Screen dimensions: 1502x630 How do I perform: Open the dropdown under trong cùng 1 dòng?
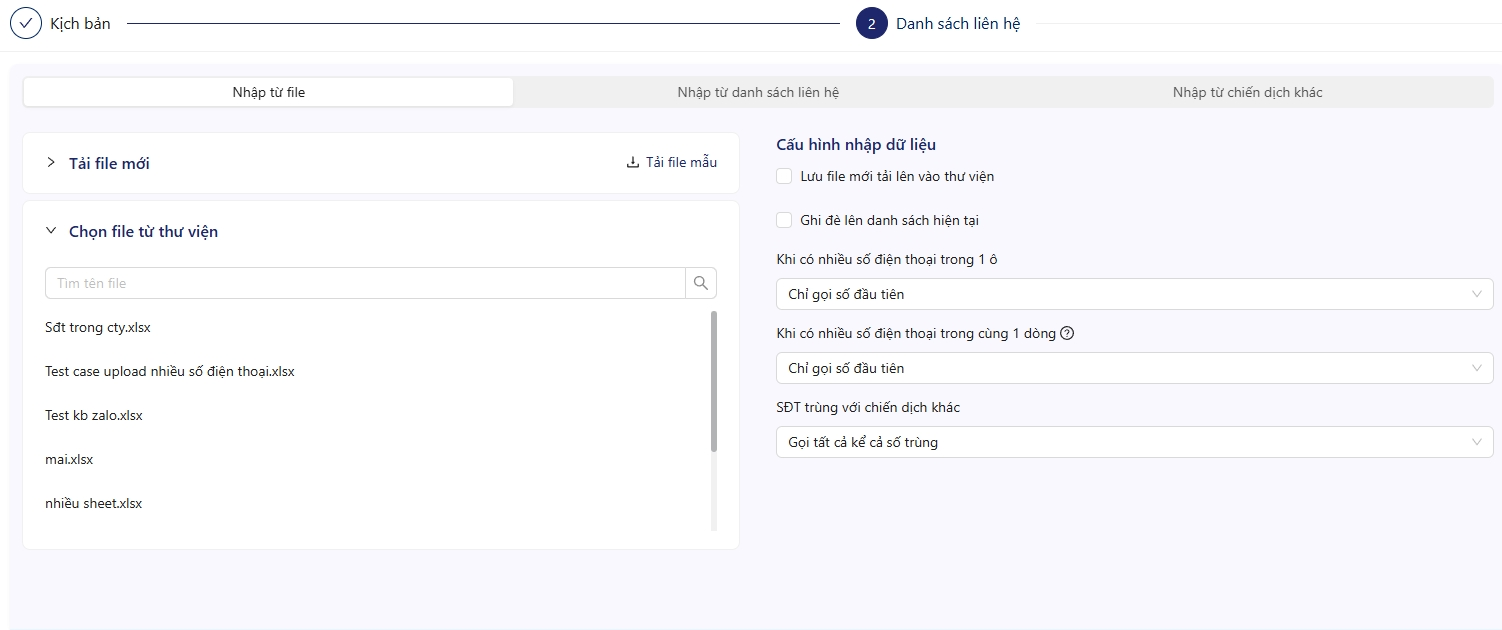click(x=1135, y=368)
